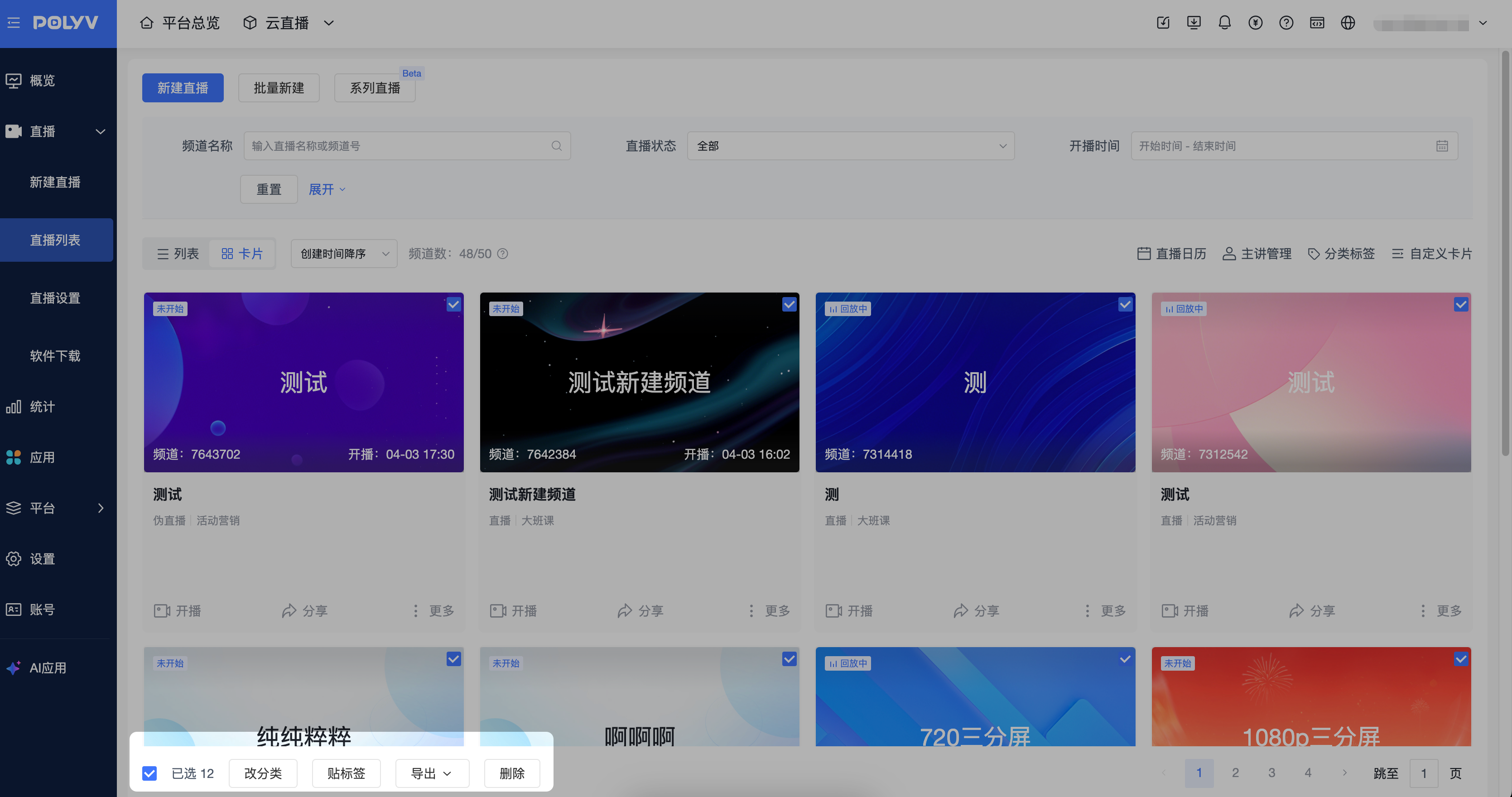
Task: Click the 系列直播 Beta button
Action: pyautogui.click(x=375, y=87)
